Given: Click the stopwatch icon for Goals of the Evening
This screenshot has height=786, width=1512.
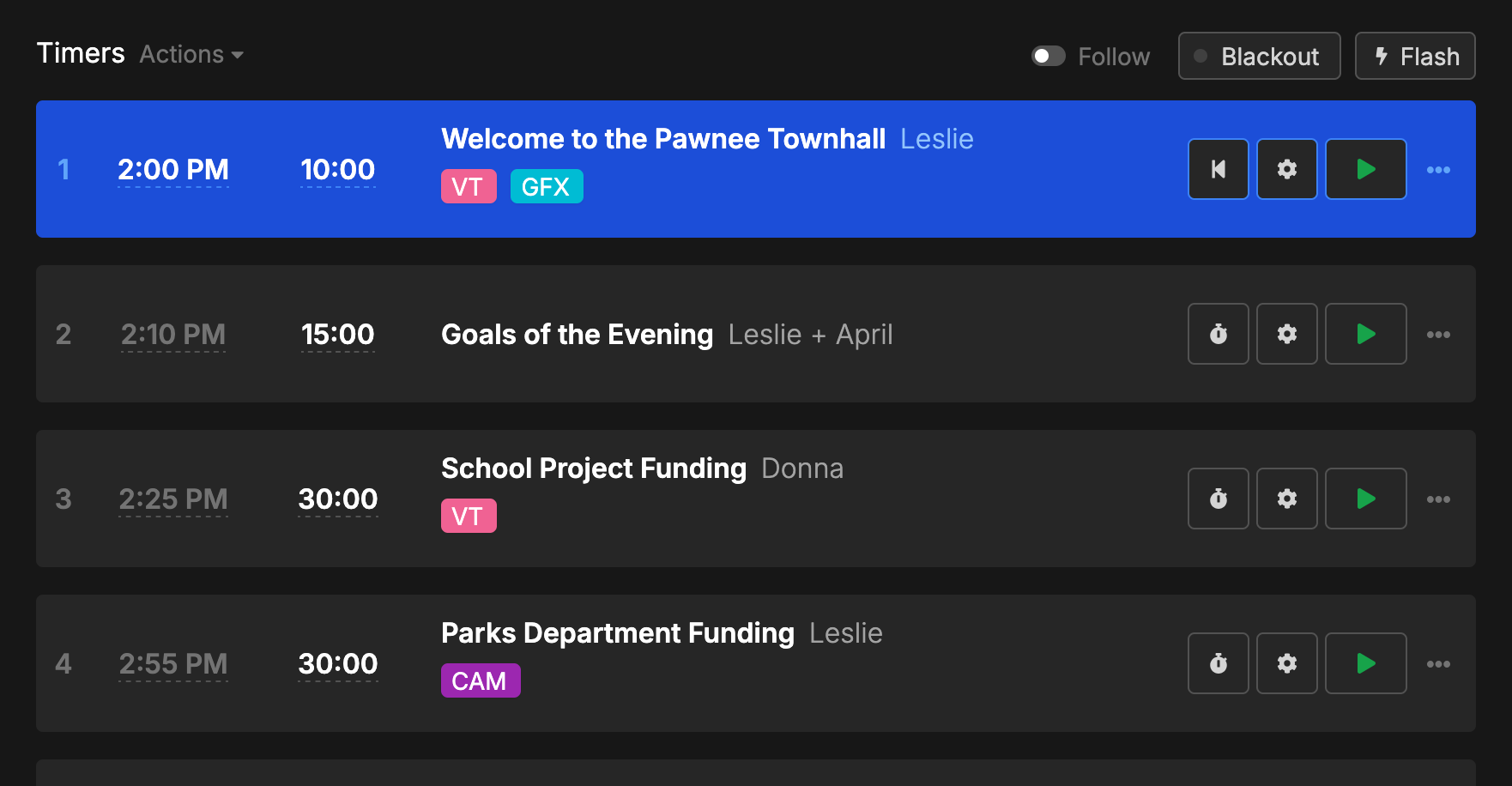Looking at the screenshot, I should [1218, 334].
